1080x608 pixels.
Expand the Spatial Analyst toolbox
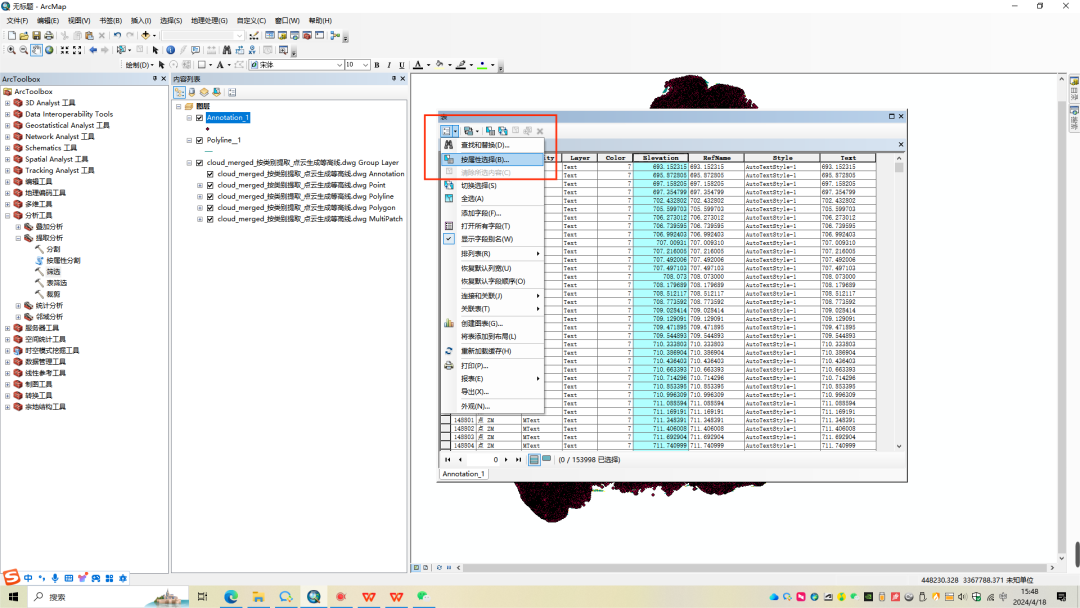coord(8,159)
